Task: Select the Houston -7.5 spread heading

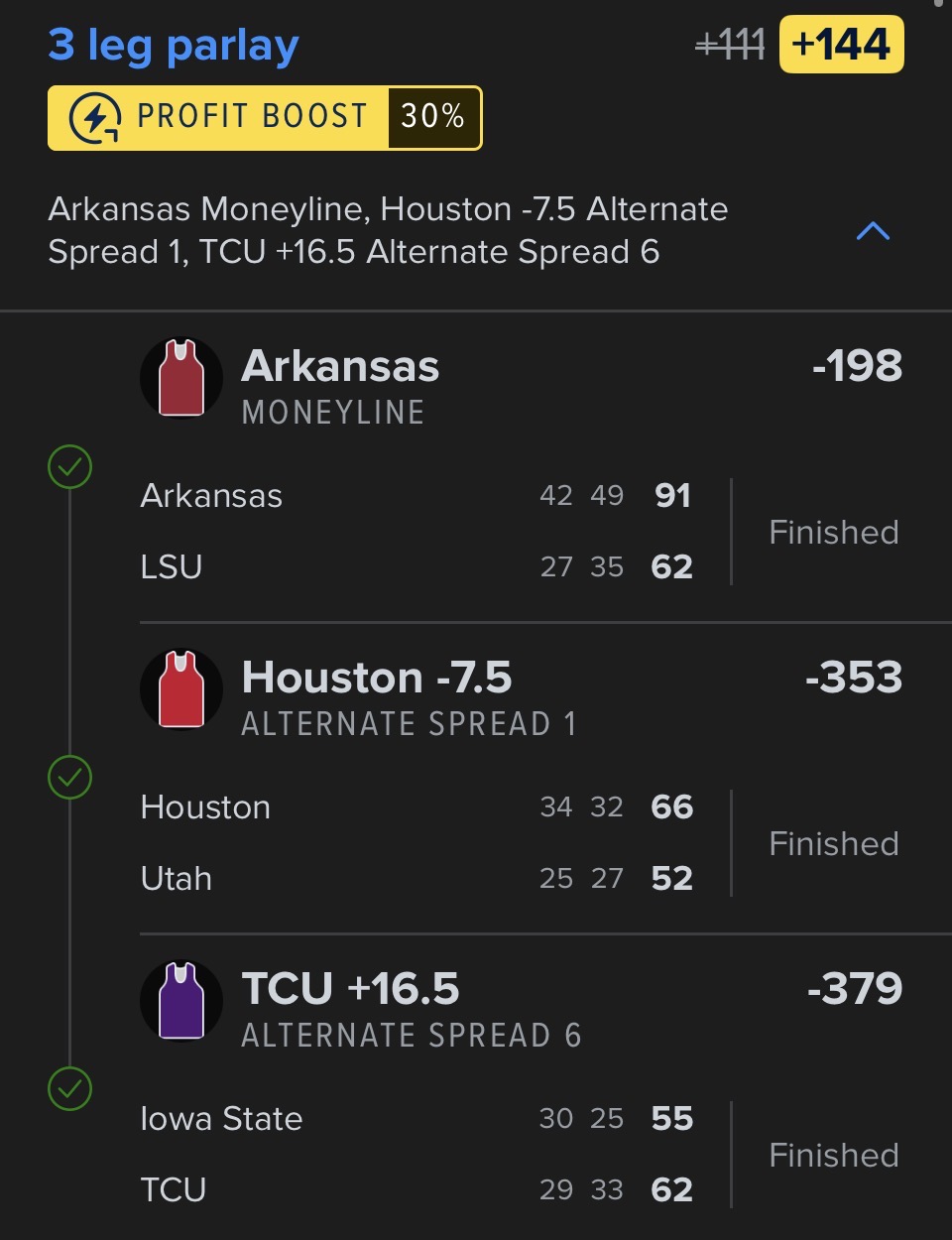Action: tap(377, 679)
